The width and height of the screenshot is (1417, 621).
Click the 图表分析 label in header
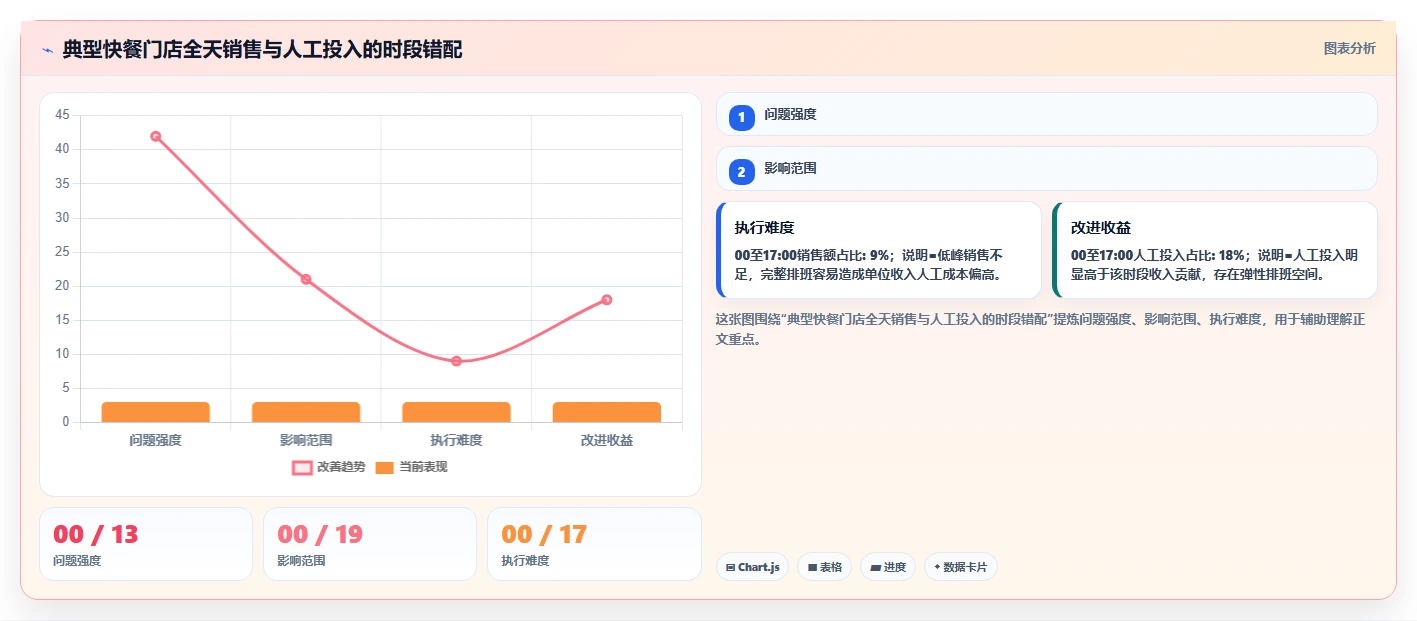tap(1349, 48)
